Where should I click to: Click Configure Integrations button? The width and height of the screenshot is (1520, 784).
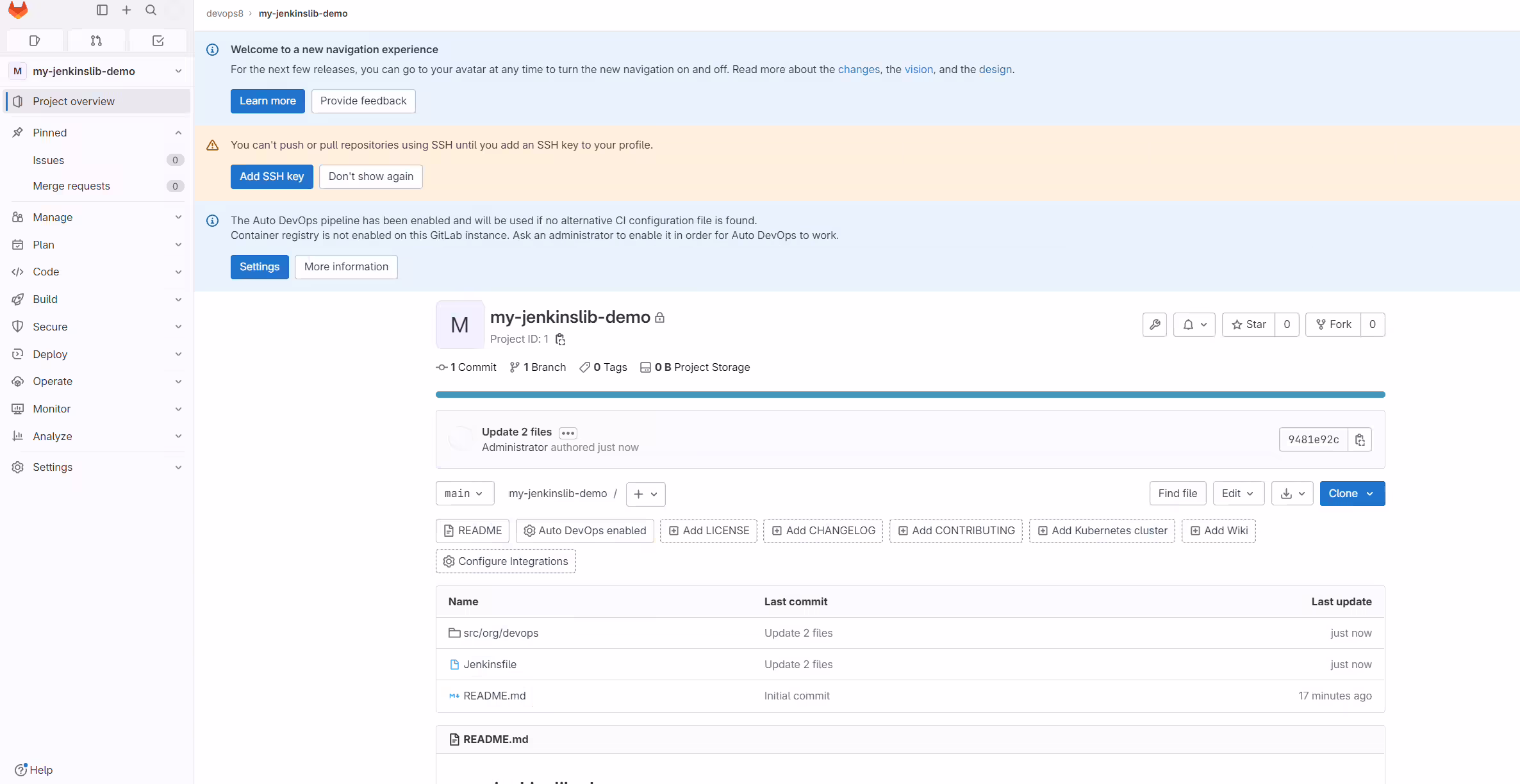pos(506,561)
